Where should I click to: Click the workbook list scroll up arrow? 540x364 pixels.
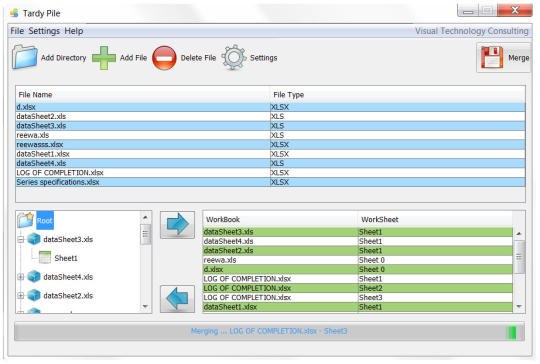519,233
